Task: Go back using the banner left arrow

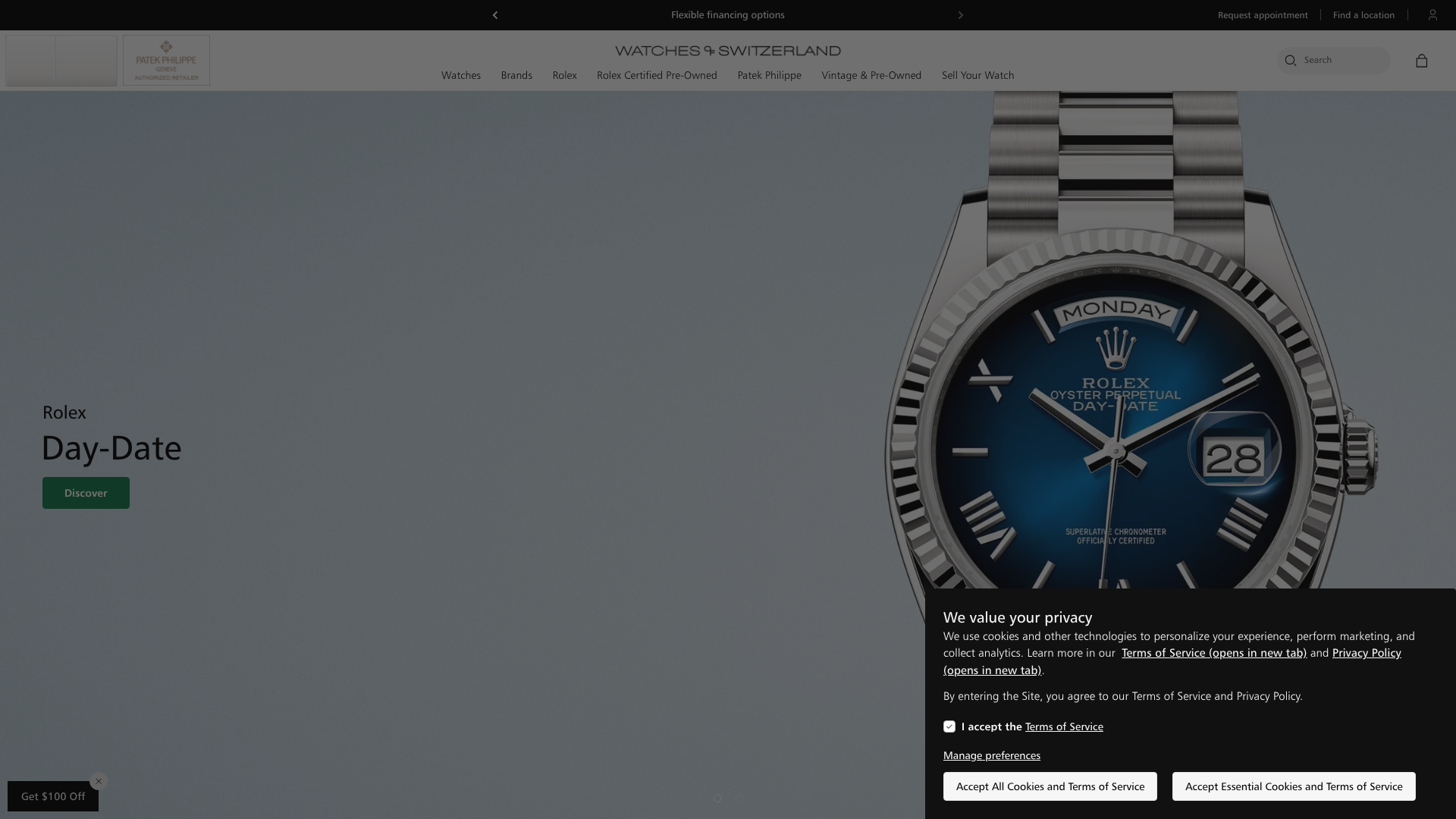Action: [495, 14]
